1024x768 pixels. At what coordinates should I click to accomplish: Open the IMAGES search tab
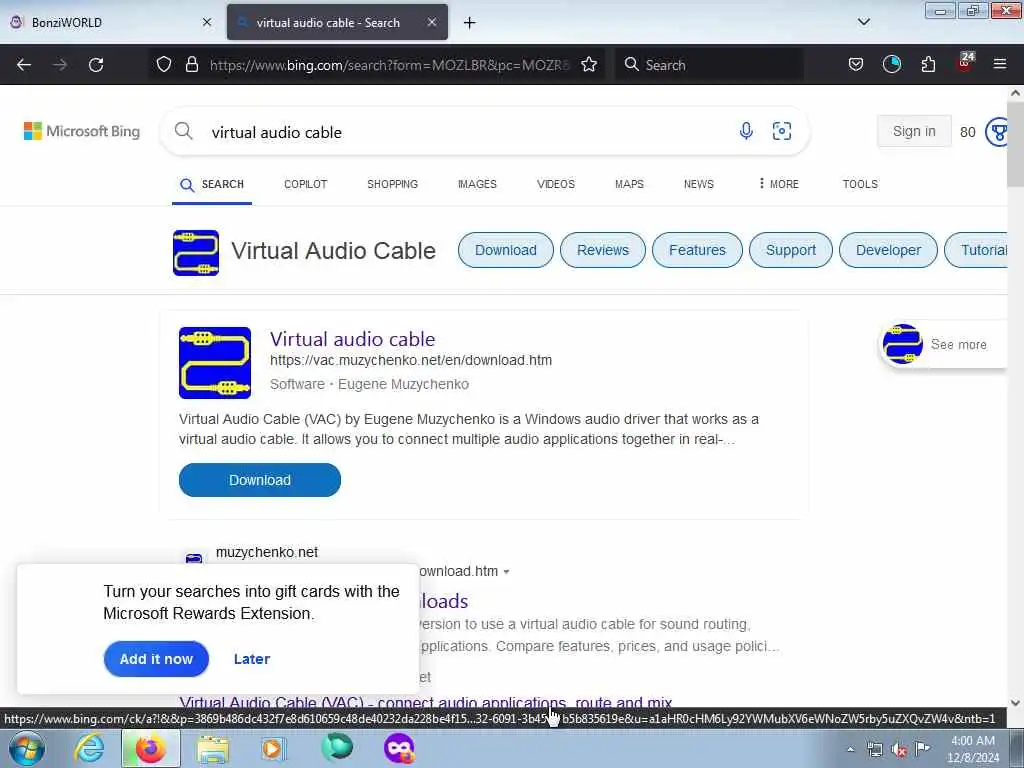click(x=477, y=184)
